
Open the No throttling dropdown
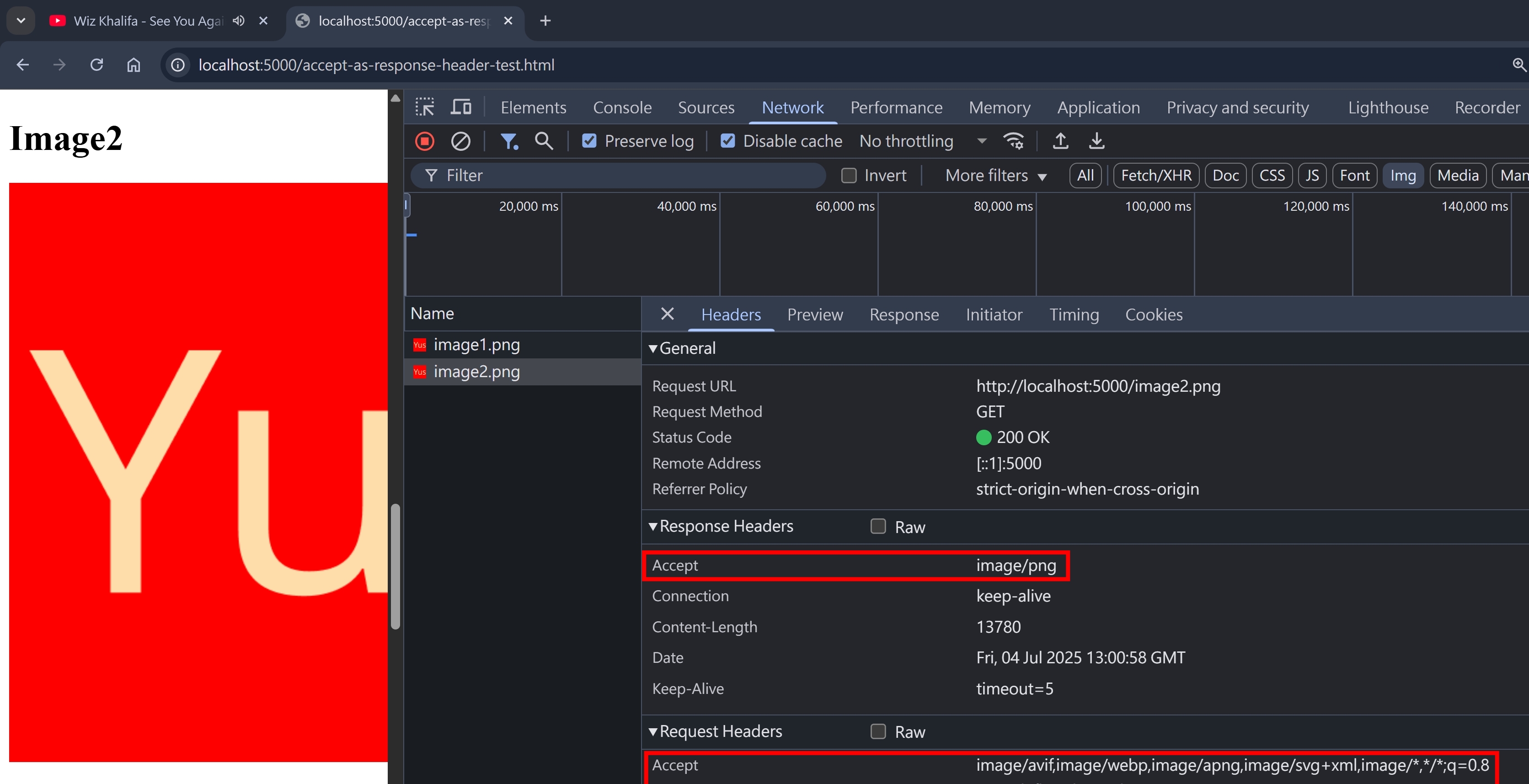click(923, 141)
